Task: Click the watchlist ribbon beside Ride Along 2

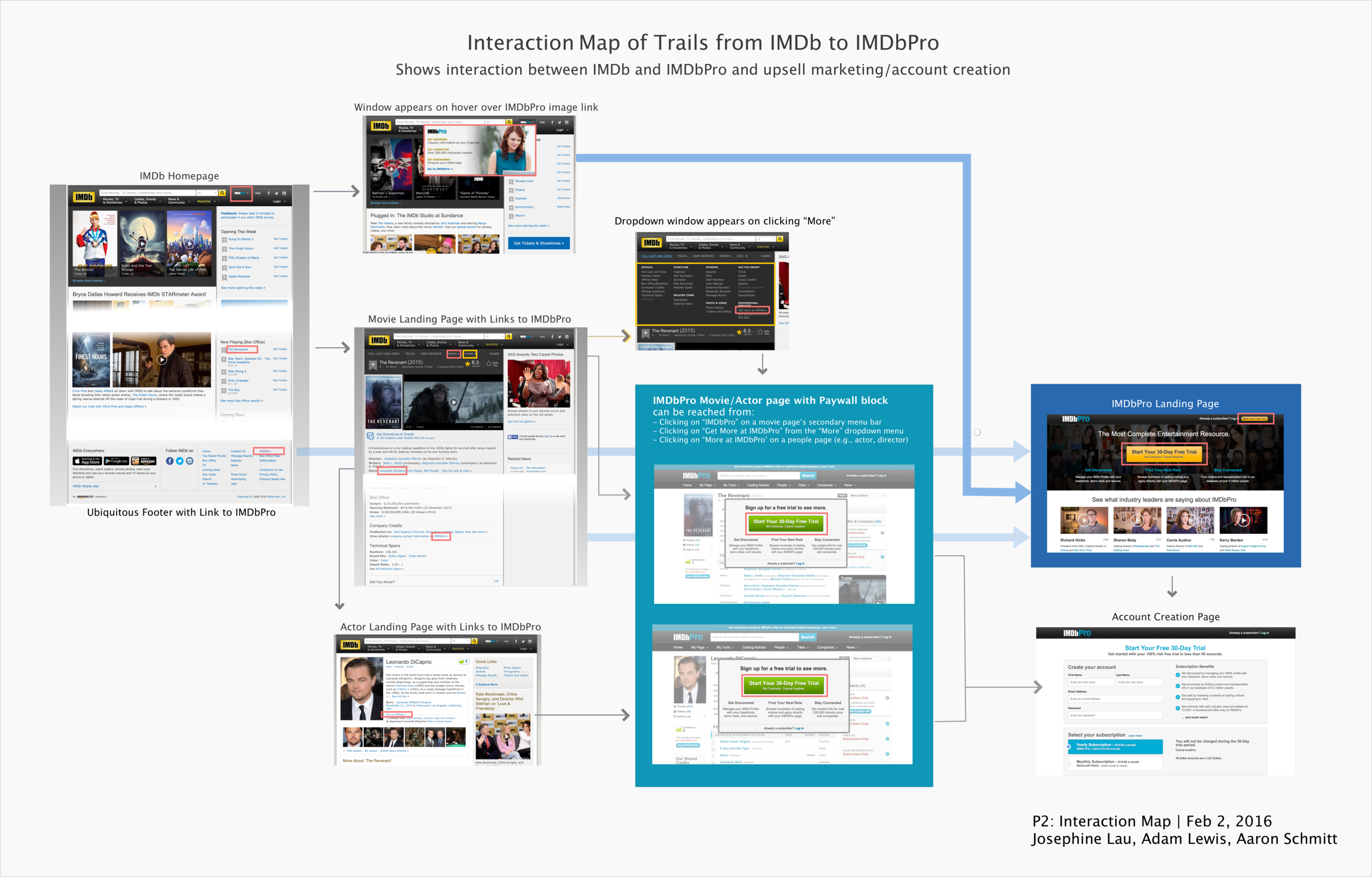Action: tap(224, 372)
